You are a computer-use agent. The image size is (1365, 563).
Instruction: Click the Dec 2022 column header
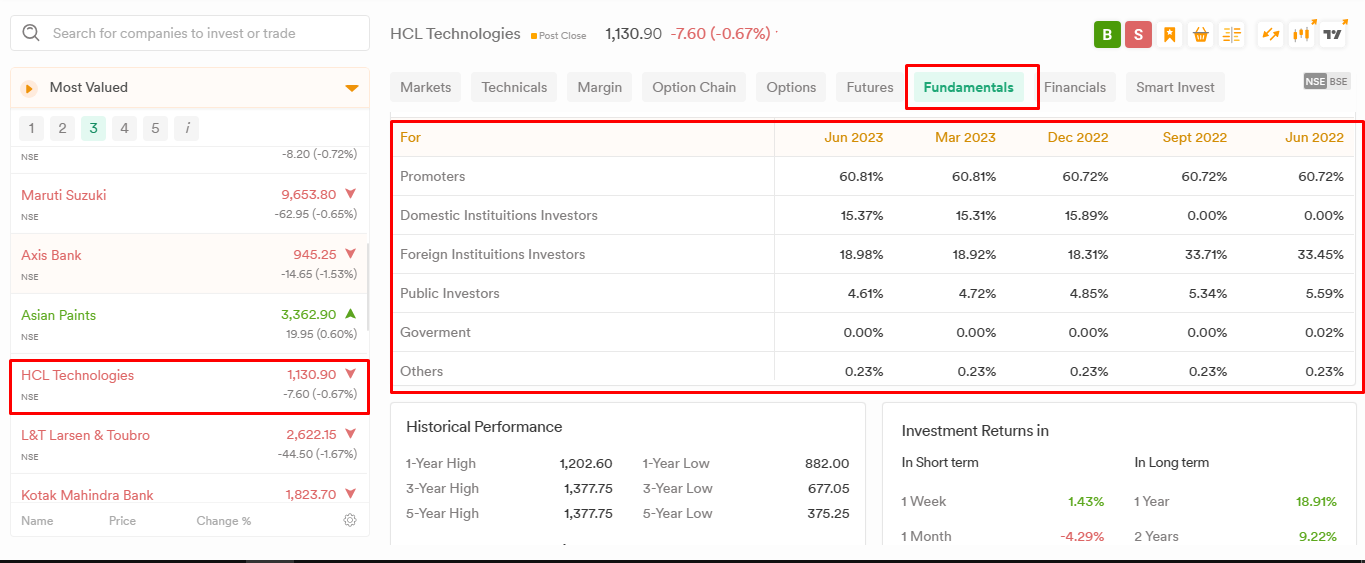coord(1078,137)
